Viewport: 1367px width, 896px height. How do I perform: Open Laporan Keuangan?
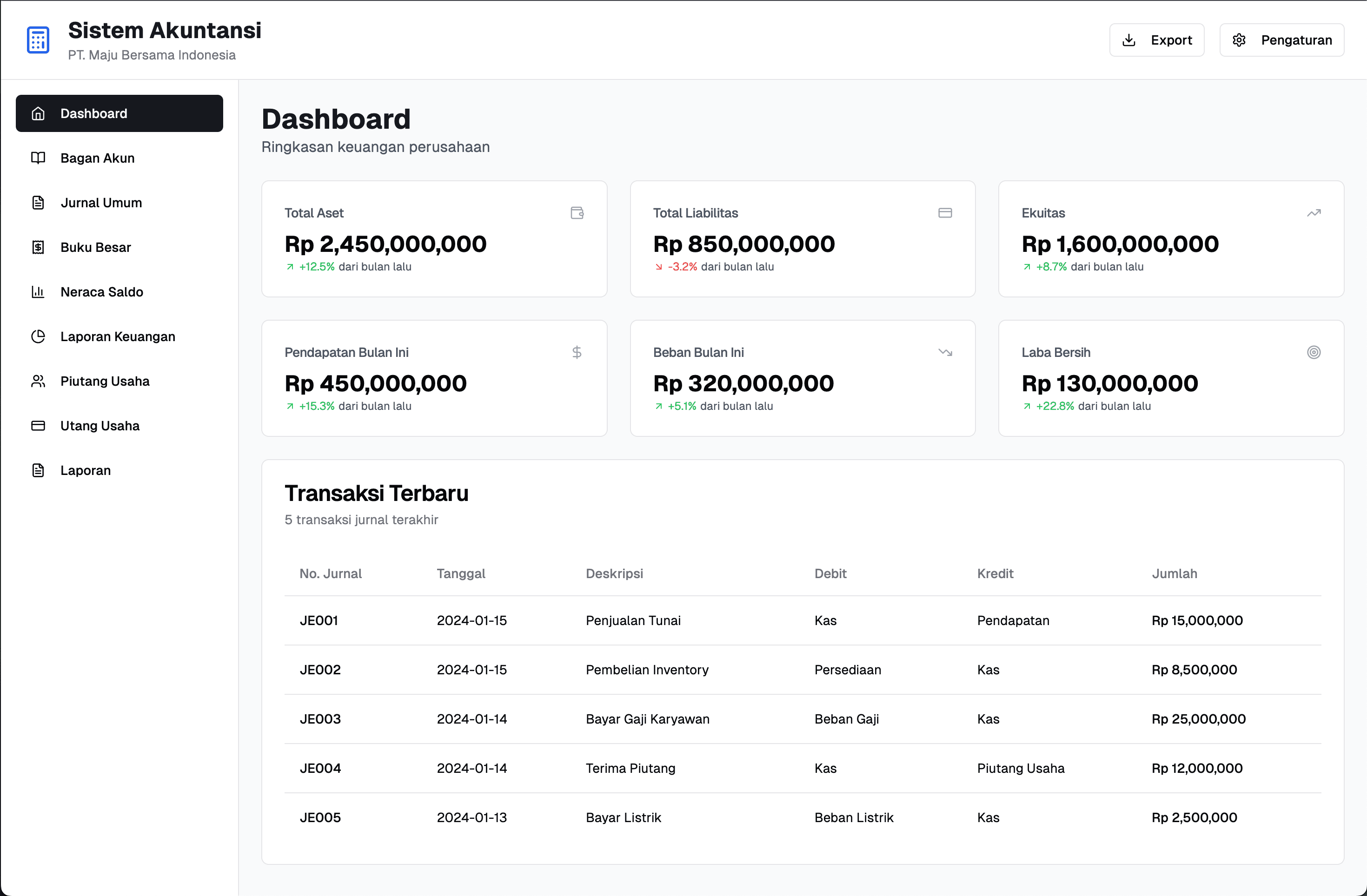(119, 336)
